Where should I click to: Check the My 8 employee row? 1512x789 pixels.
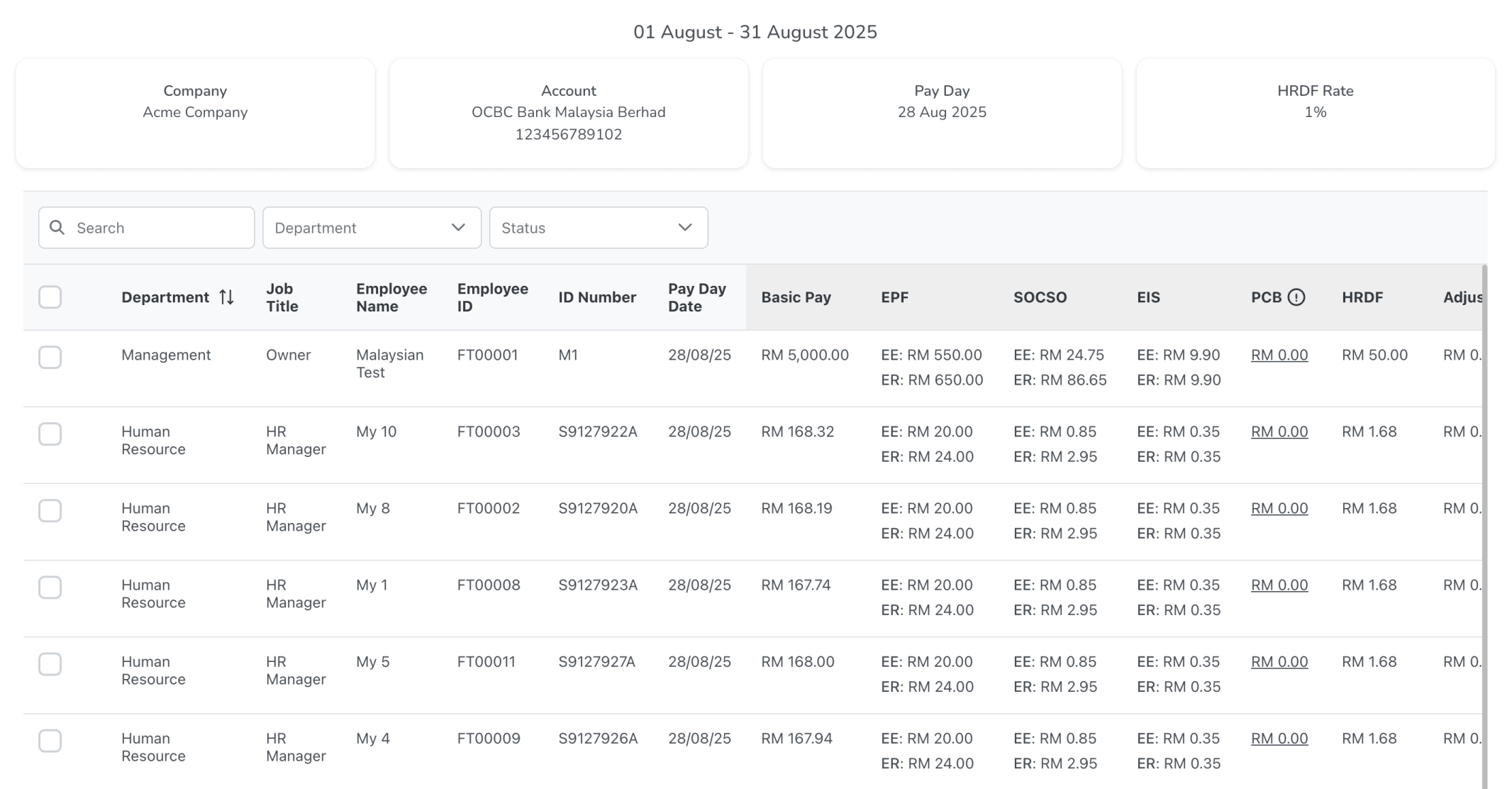click(50, 510)
